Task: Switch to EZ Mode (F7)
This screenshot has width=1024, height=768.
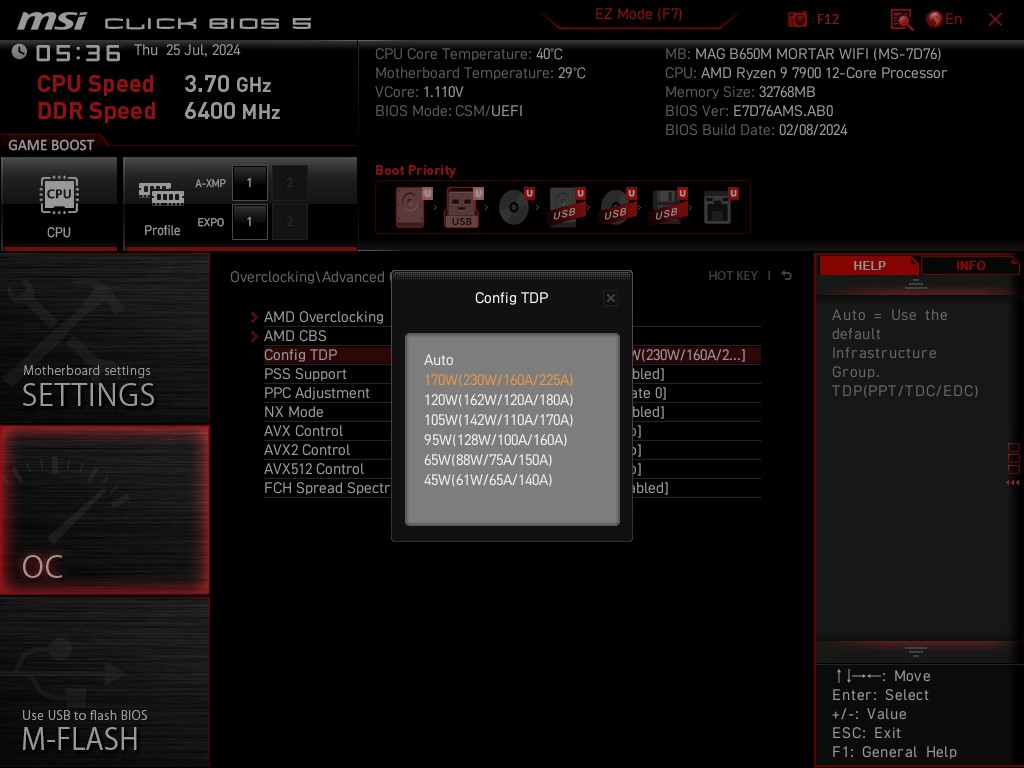Action: pyautogui.click(x=638, y=14)
